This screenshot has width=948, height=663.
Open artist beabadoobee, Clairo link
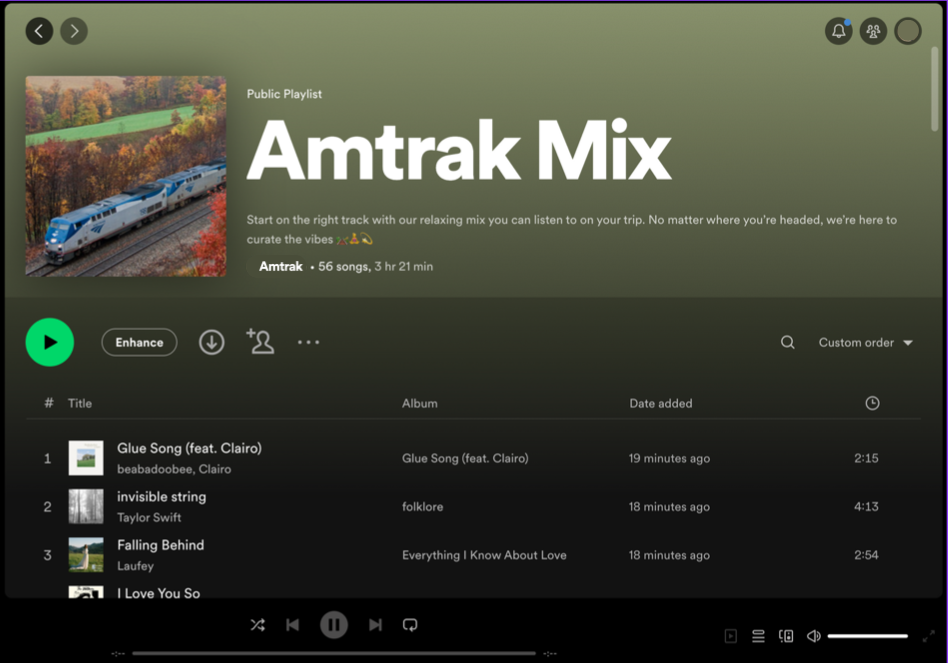pos(174,469)
